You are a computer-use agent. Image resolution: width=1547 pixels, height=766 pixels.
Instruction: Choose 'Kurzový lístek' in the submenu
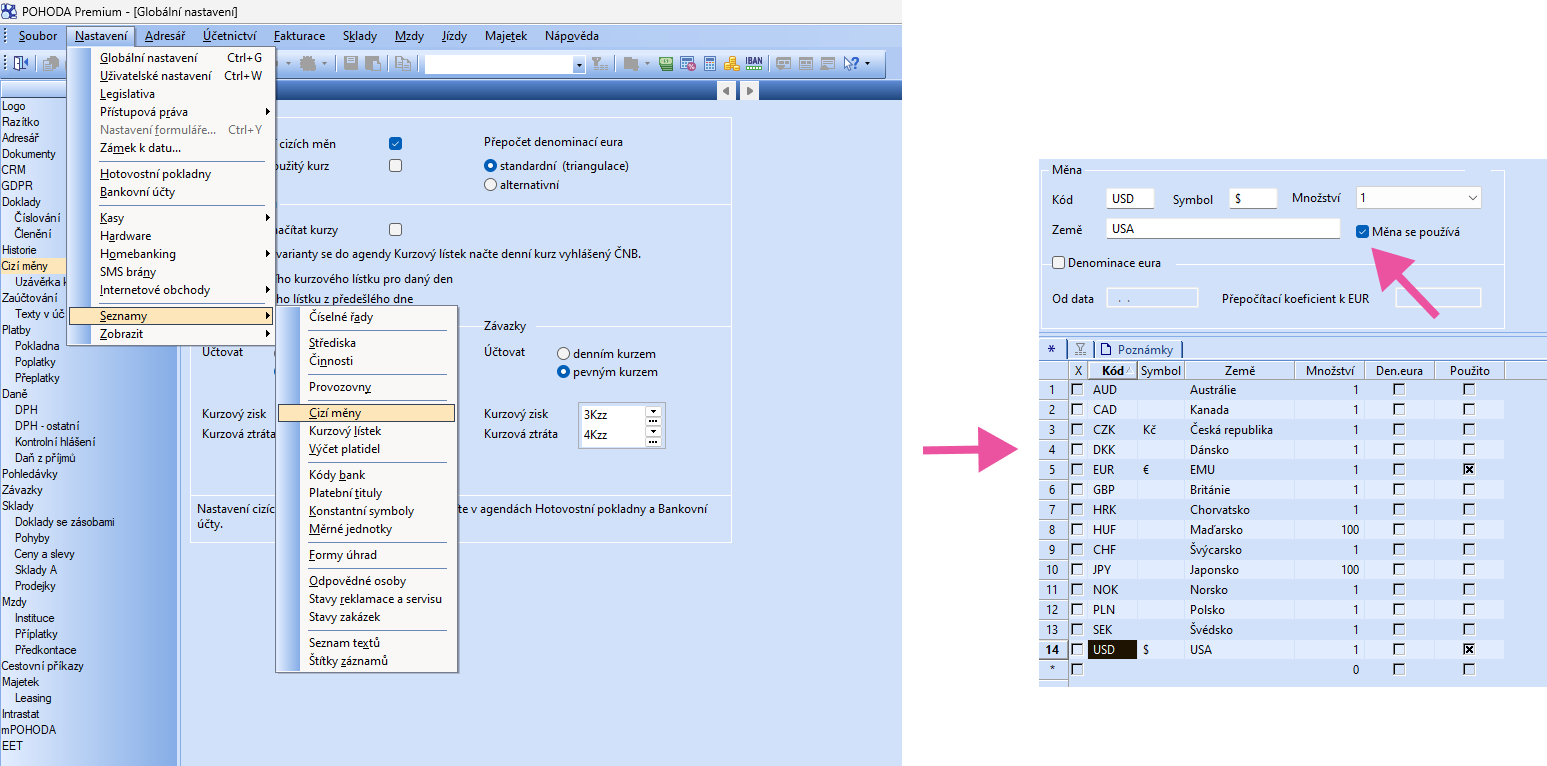click(366, 431)
